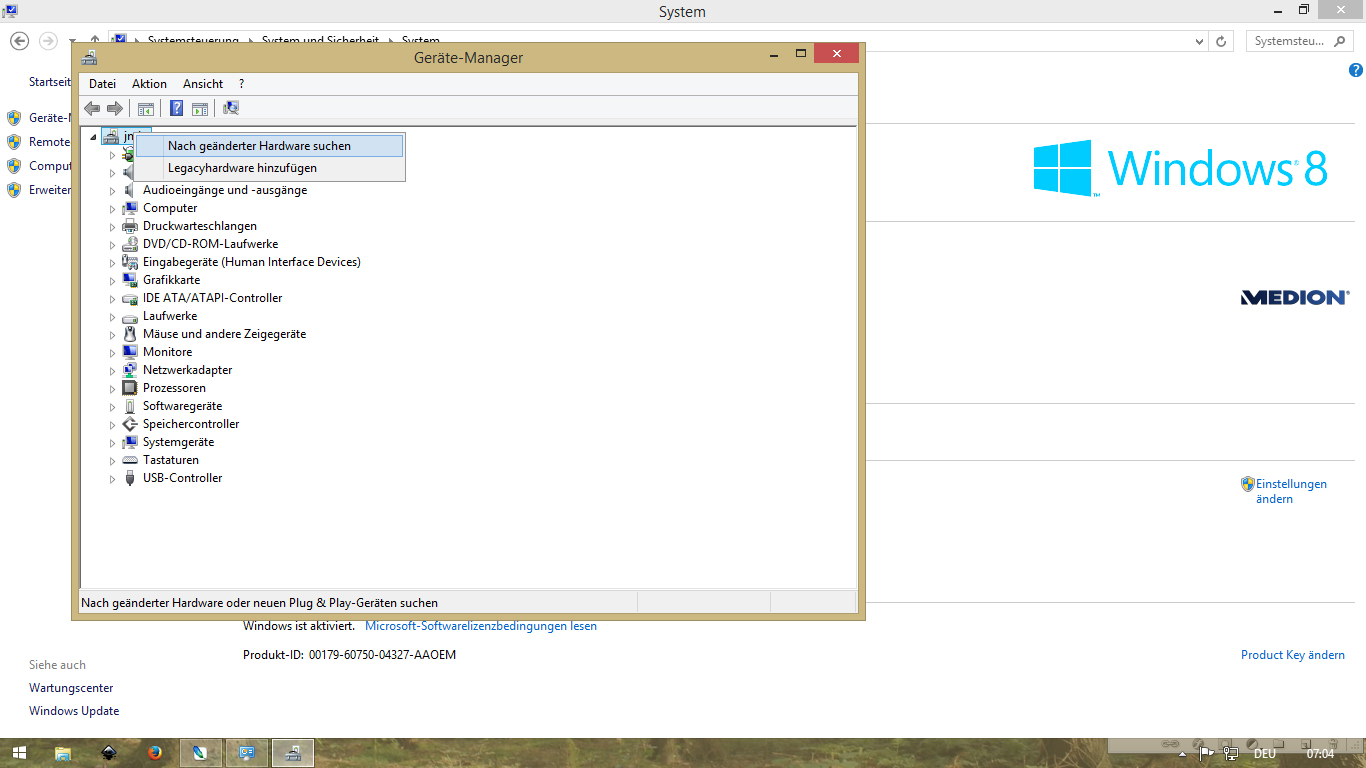Open Windows Update link in System window
The width and height of the screenshot is (1366, 768).
[x=74, y=711]
